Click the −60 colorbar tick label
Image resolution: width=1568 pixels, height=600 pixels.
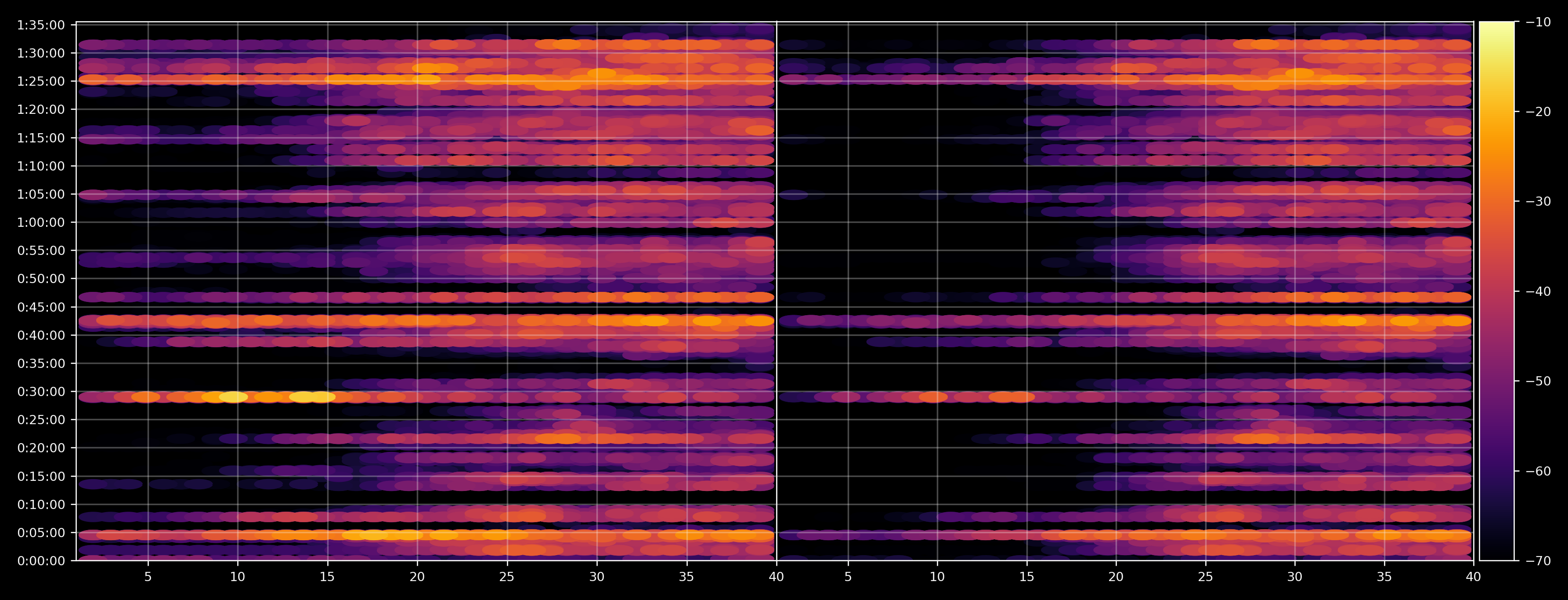coord(1539,471)
